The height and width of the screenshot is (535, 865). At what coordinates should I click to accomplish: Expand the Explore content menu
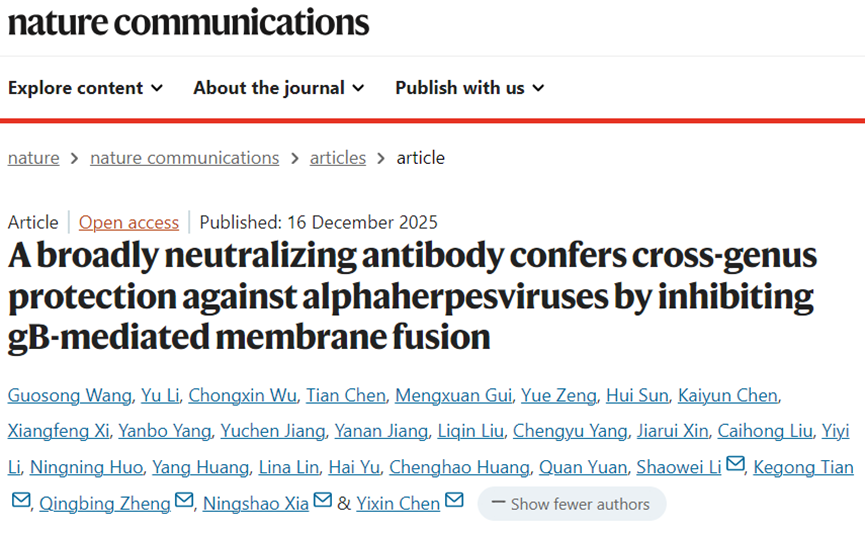85,88
